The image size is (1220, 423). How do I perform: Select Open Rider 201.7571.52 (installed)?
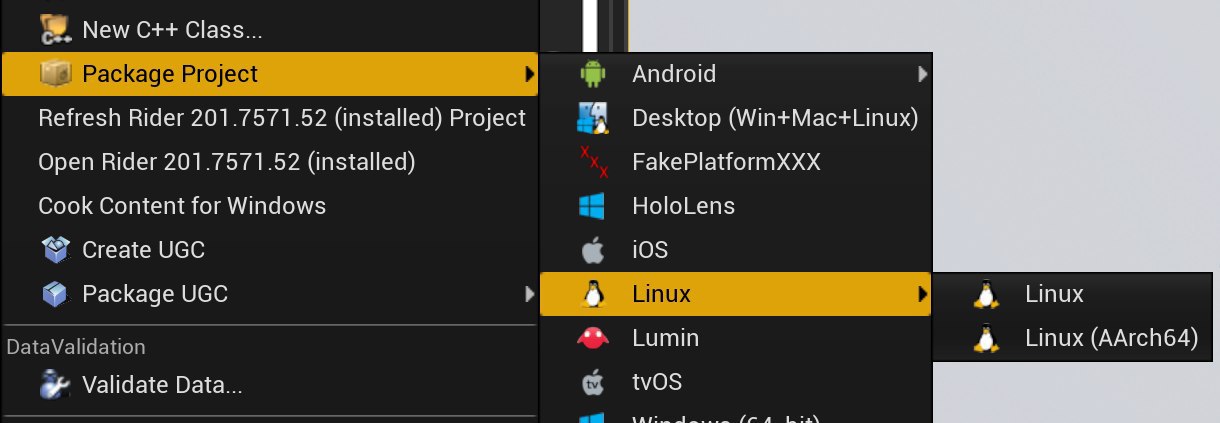270,162
